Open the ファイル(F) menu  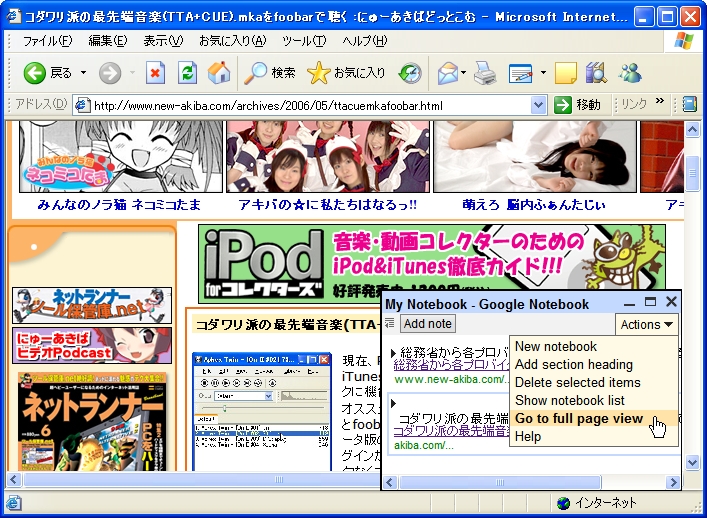(47, 41)
